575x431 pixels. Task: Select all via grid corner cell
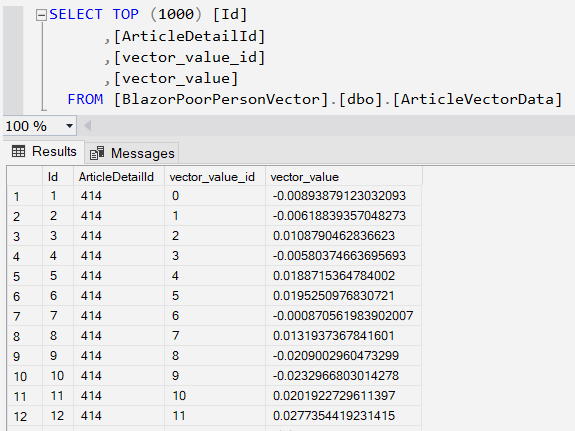tap(25, 177)
